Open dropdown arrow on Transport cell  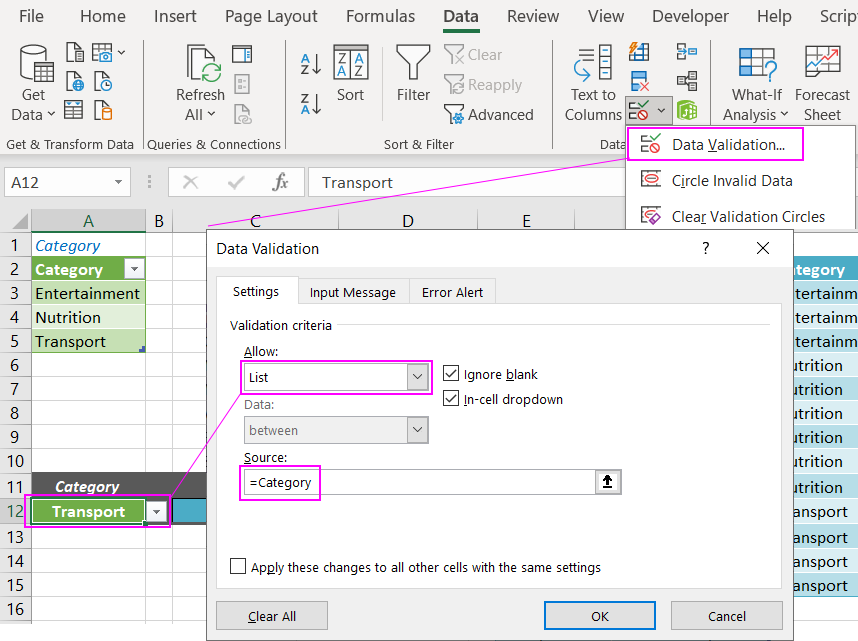click(157, 512)
